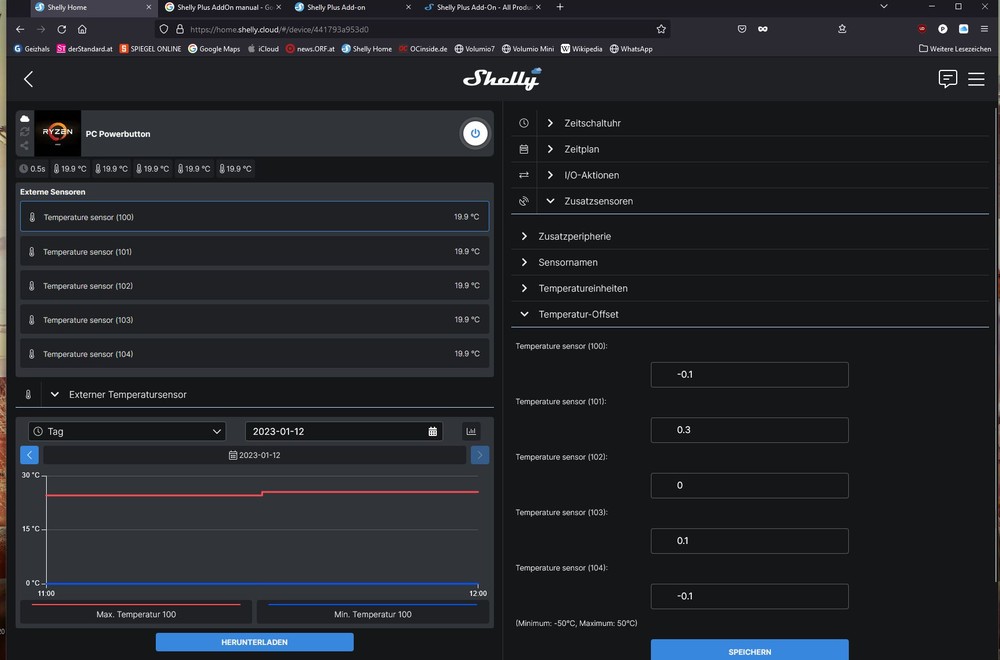Click the calendar icon in date field
The image size is (1000, 660).
point(432,431)
